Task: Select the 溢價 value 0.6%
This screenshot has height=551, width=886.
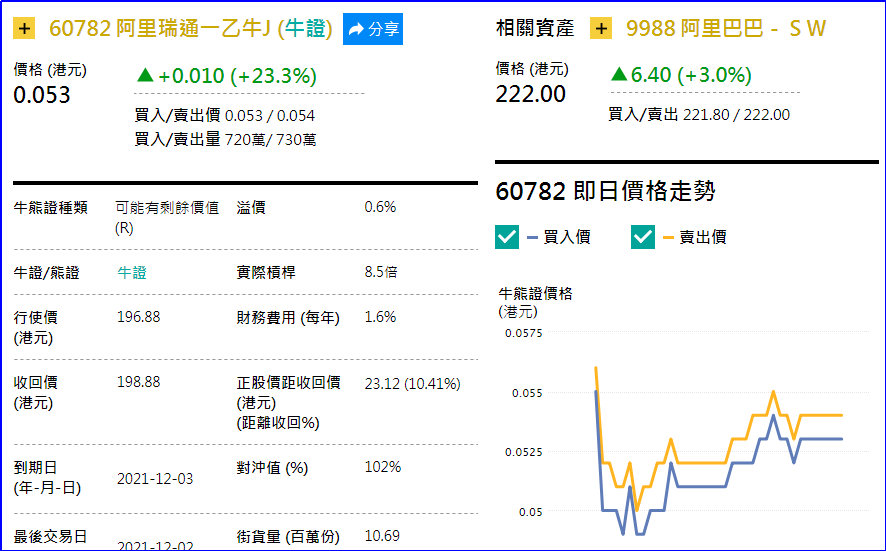Action: 380,207
